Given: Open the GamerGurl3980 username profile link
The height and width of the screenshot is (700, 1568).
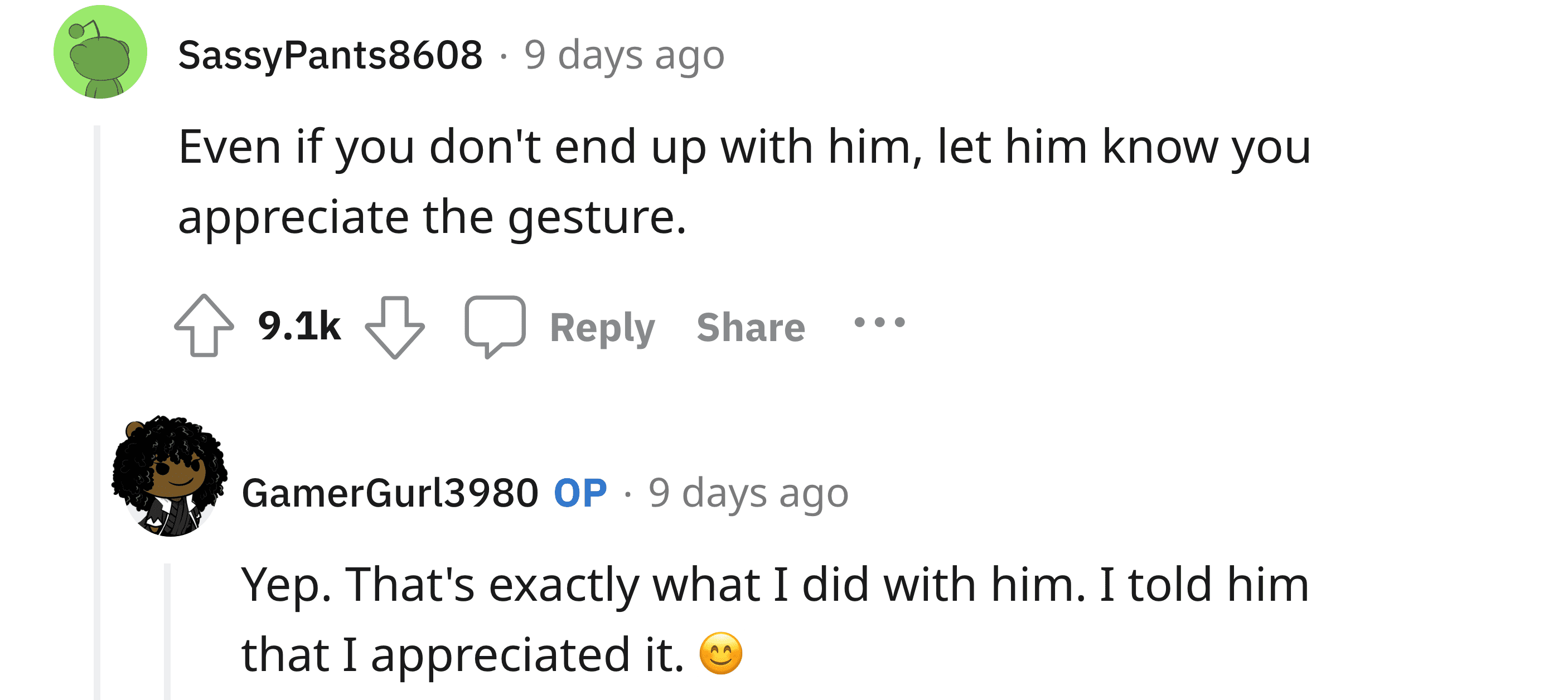Looking at the screenshot, I should coord(390,493).
